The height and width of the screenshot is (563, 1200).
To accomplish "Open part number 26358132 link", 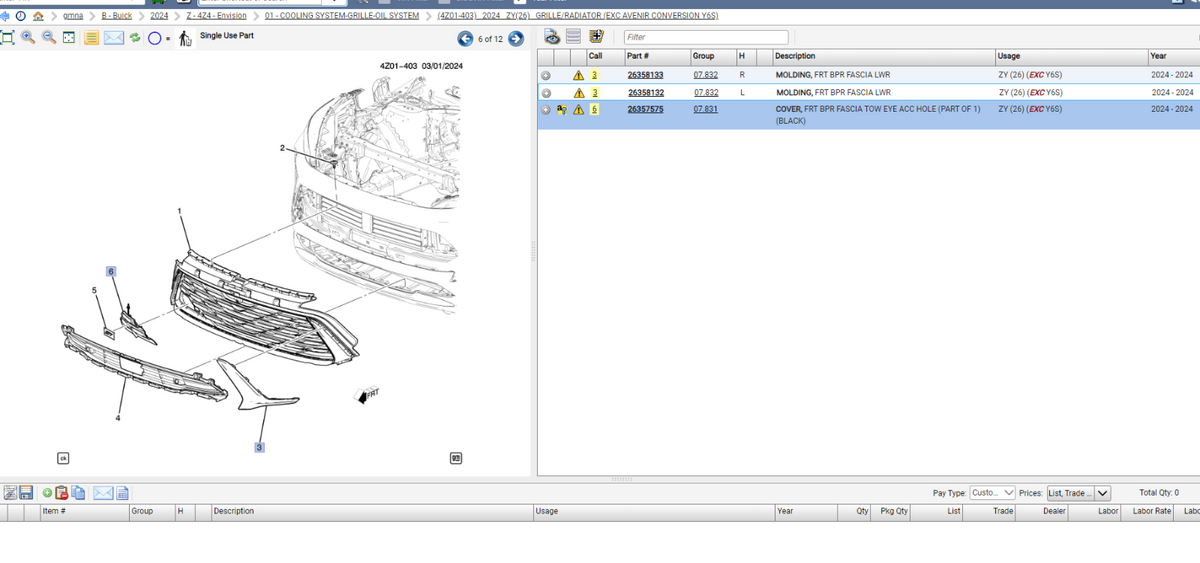I will click(x=645, y=91).
